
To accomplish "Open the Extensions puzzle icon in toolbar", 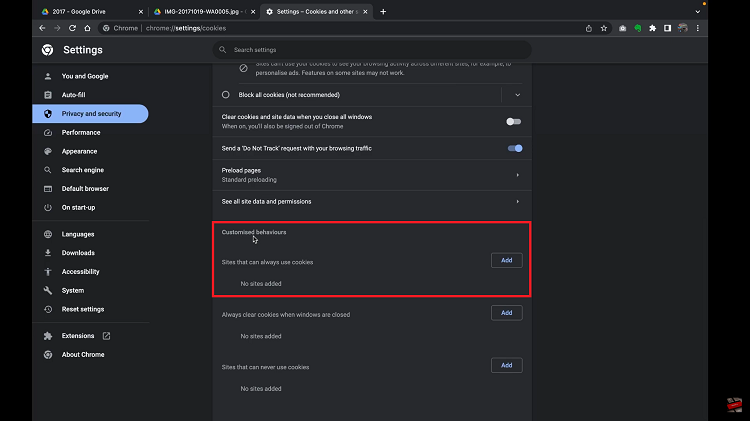I will [x=652, y=28].
